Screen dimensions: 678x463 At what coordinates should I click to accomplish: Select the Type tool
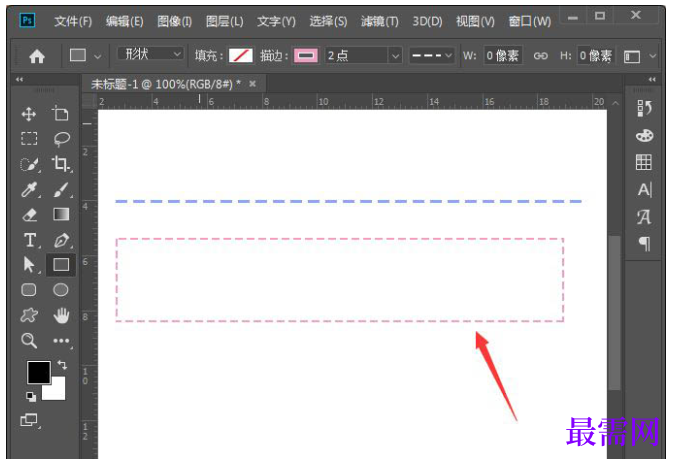point(30,240)
